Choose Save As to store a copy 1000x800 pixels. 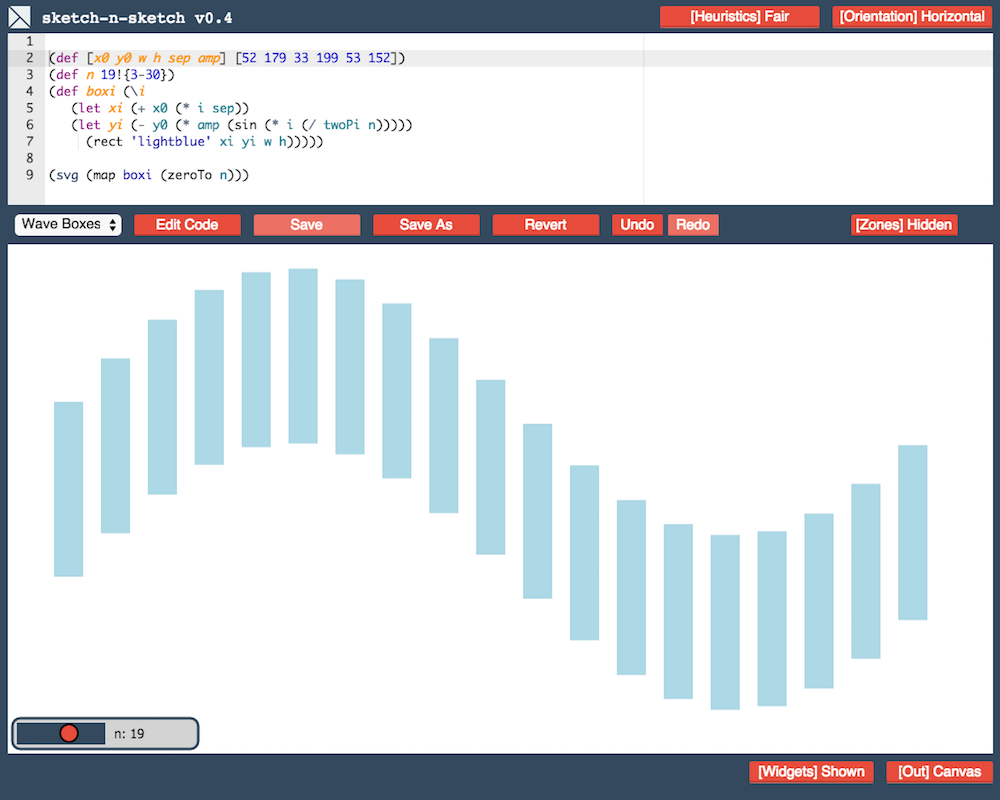(426, 225)
